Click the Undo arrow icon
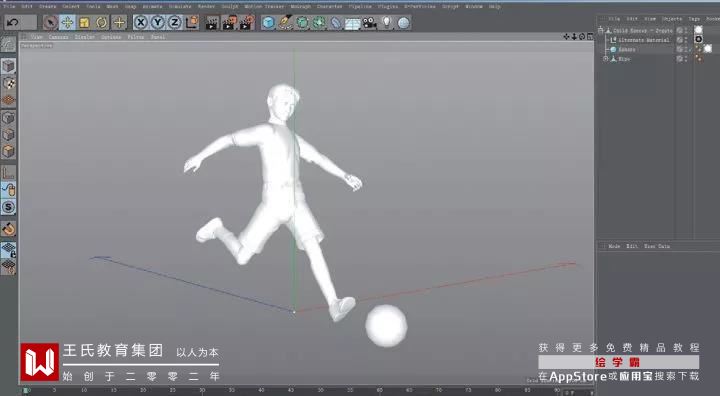The image size is (720, 396). tap(13, 22)
